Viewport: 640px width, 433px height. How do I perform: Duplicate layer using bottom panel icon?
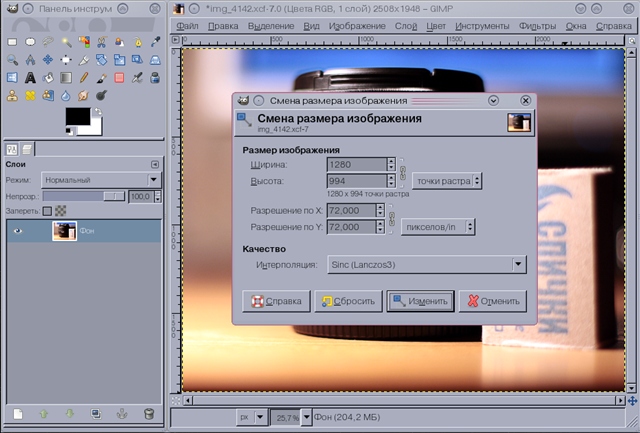[x=96, y=413]
